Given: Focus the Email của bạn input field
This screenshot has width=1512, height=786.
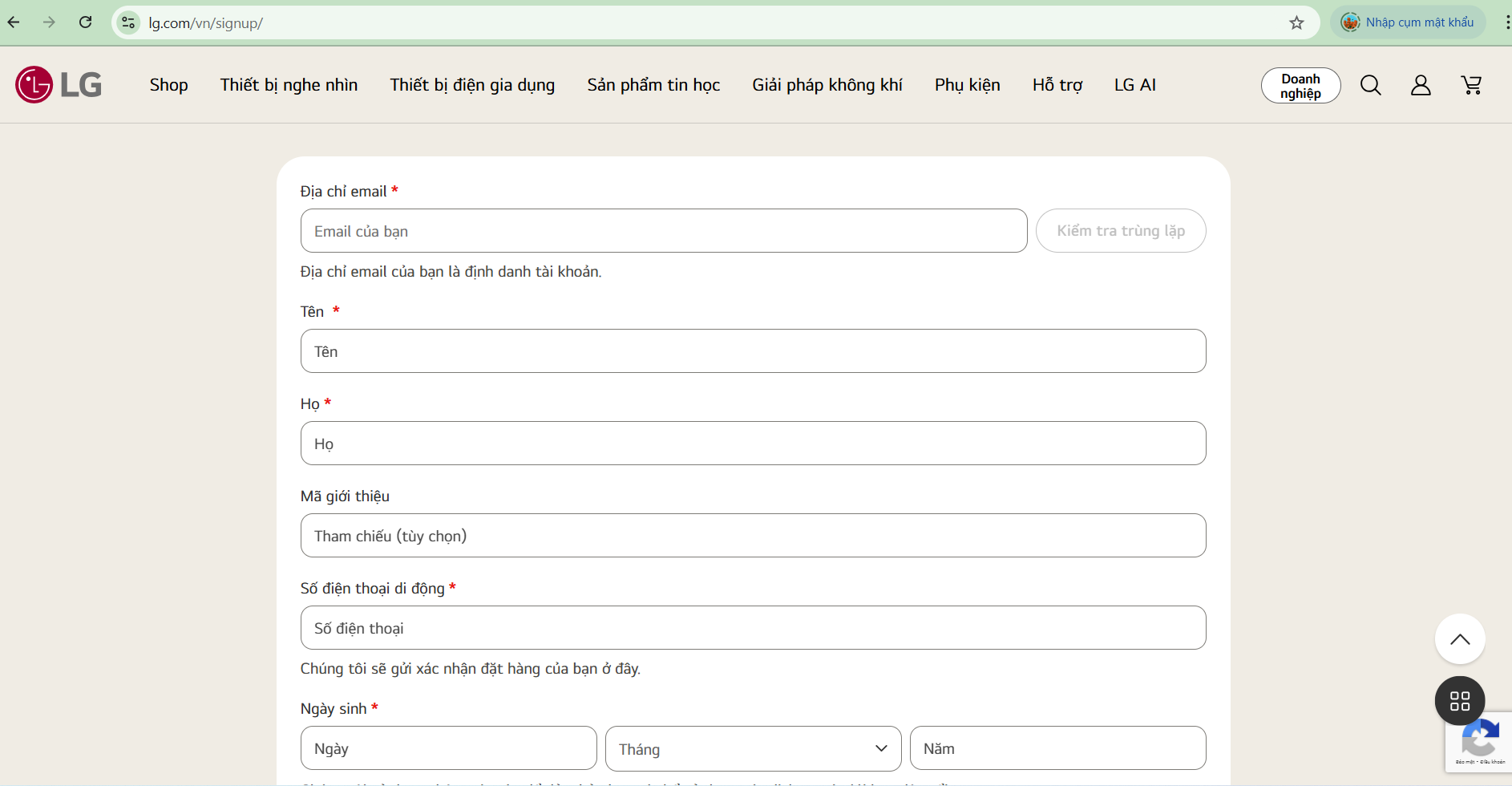Looking at the screenshot, I should (663, 231).
